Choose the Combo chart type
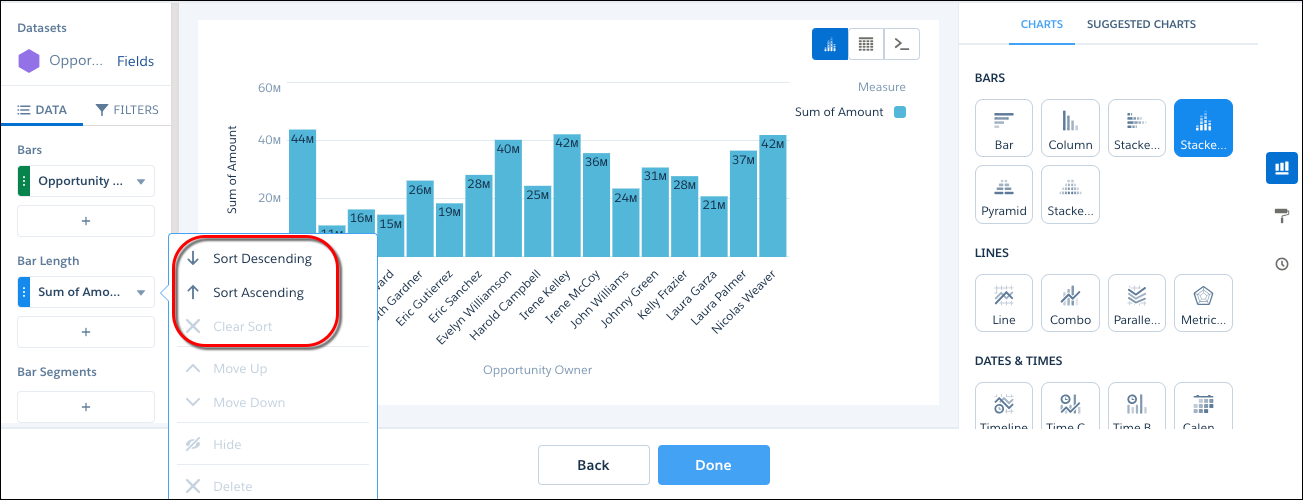 (1070, 303)
